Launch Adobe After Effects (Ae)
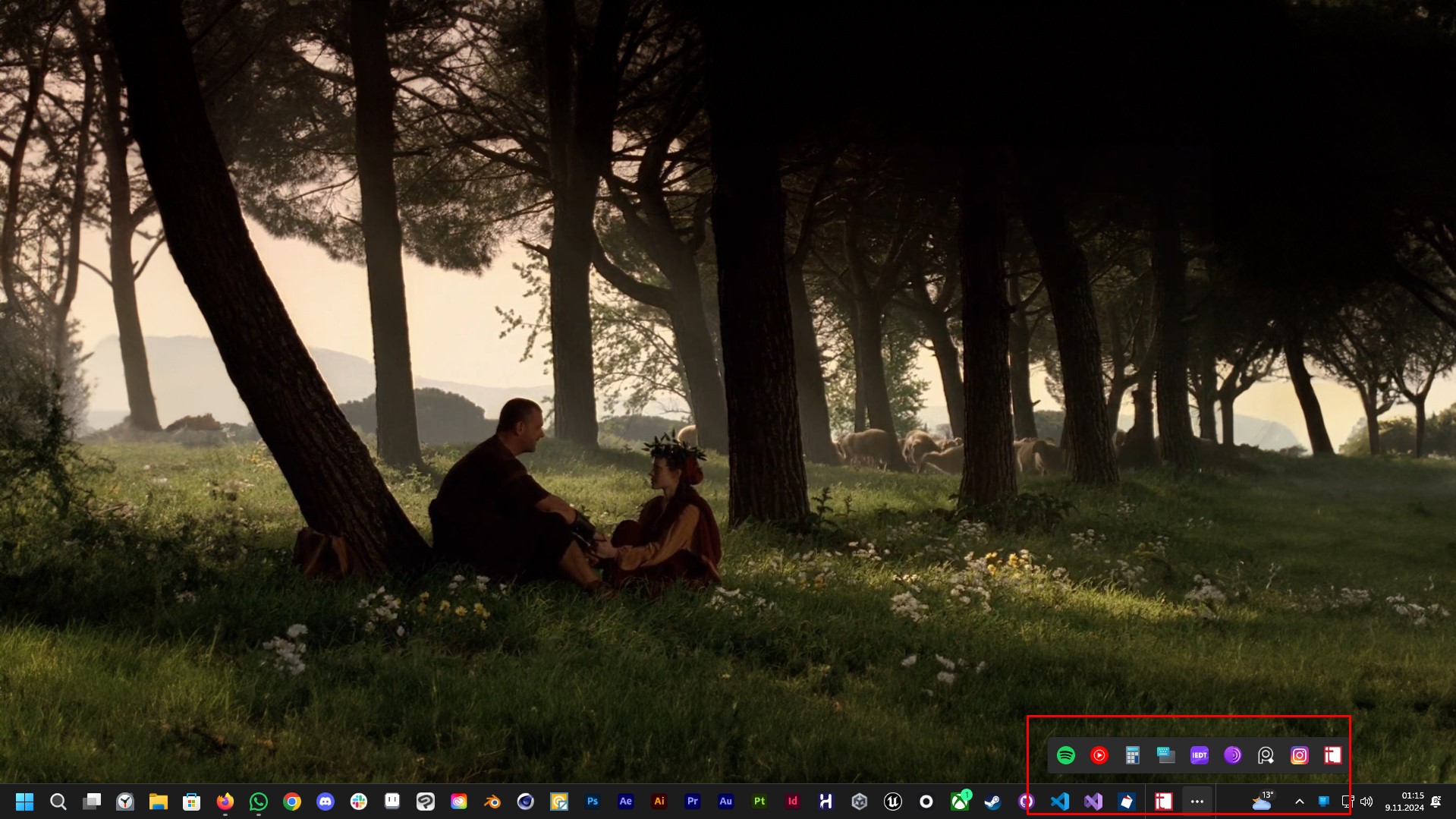 [x=625, y=802]
